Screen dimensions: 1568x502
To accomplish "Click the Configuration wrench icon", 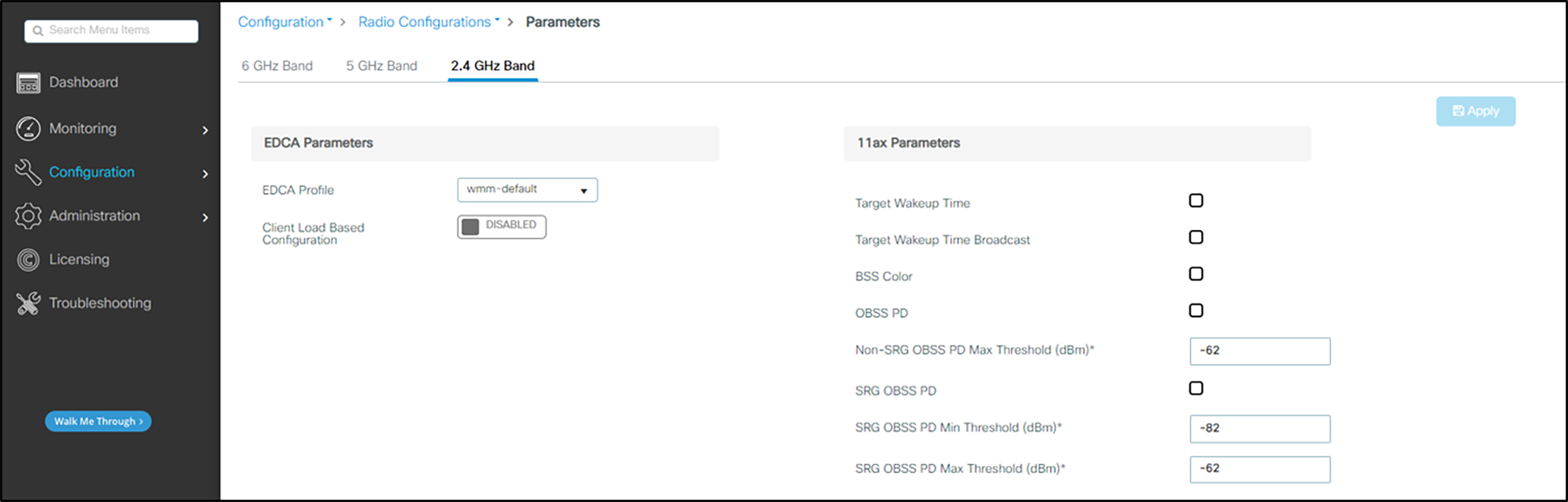I will (x=28, y=172).
